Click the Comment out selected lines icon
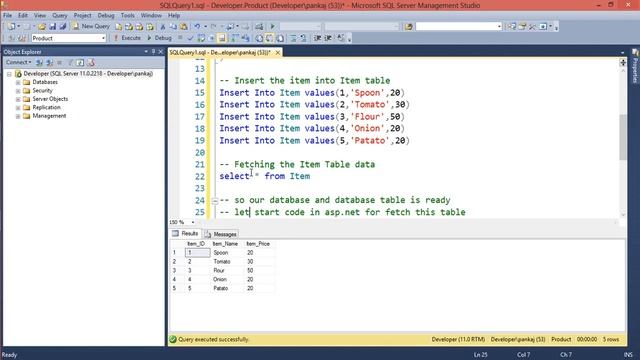640x360 pixels. (x=293, y=38)
